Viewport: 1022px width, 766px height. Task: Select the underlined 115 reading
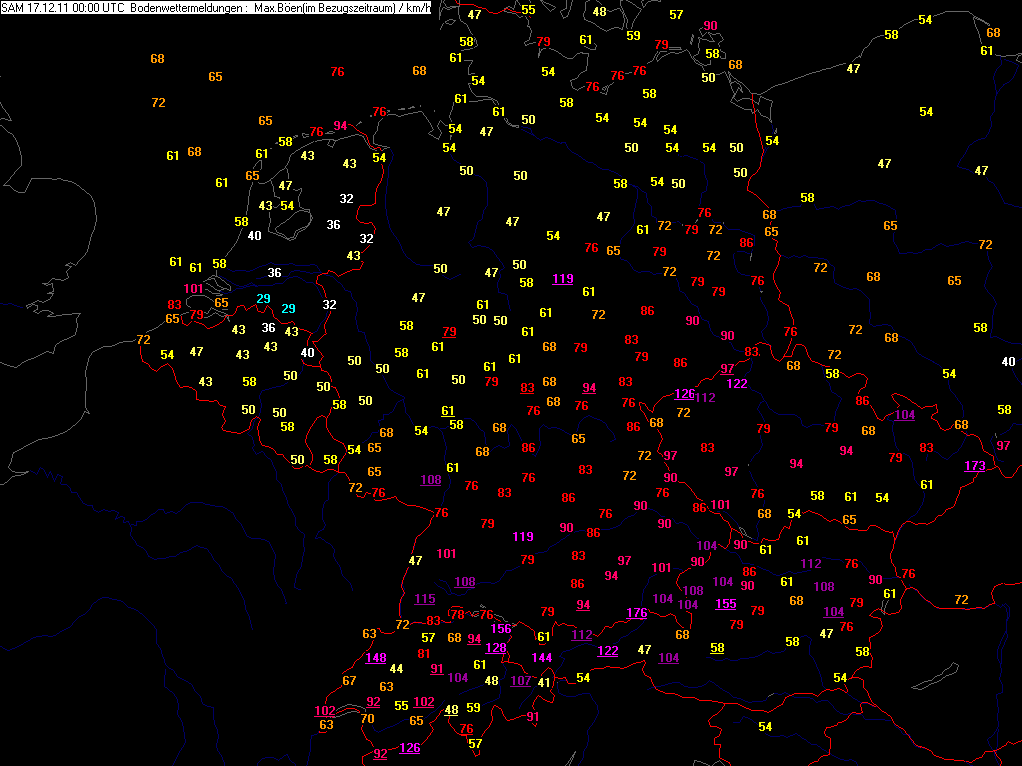coord(424,598)
